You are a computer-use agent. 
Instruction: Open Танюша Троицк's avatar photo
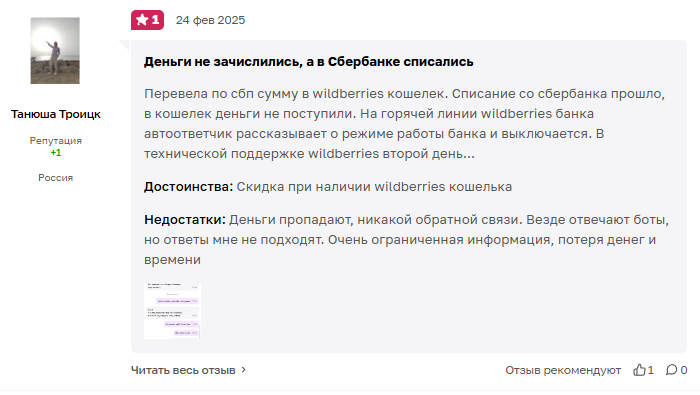55,50
